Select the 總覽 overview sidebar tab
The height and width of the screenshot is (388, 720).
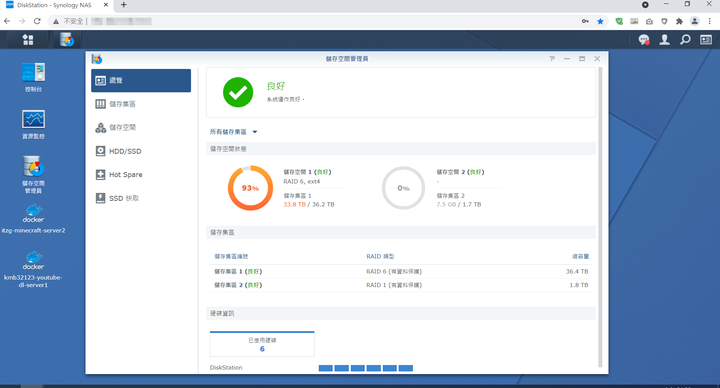click(x=141, y=80)
